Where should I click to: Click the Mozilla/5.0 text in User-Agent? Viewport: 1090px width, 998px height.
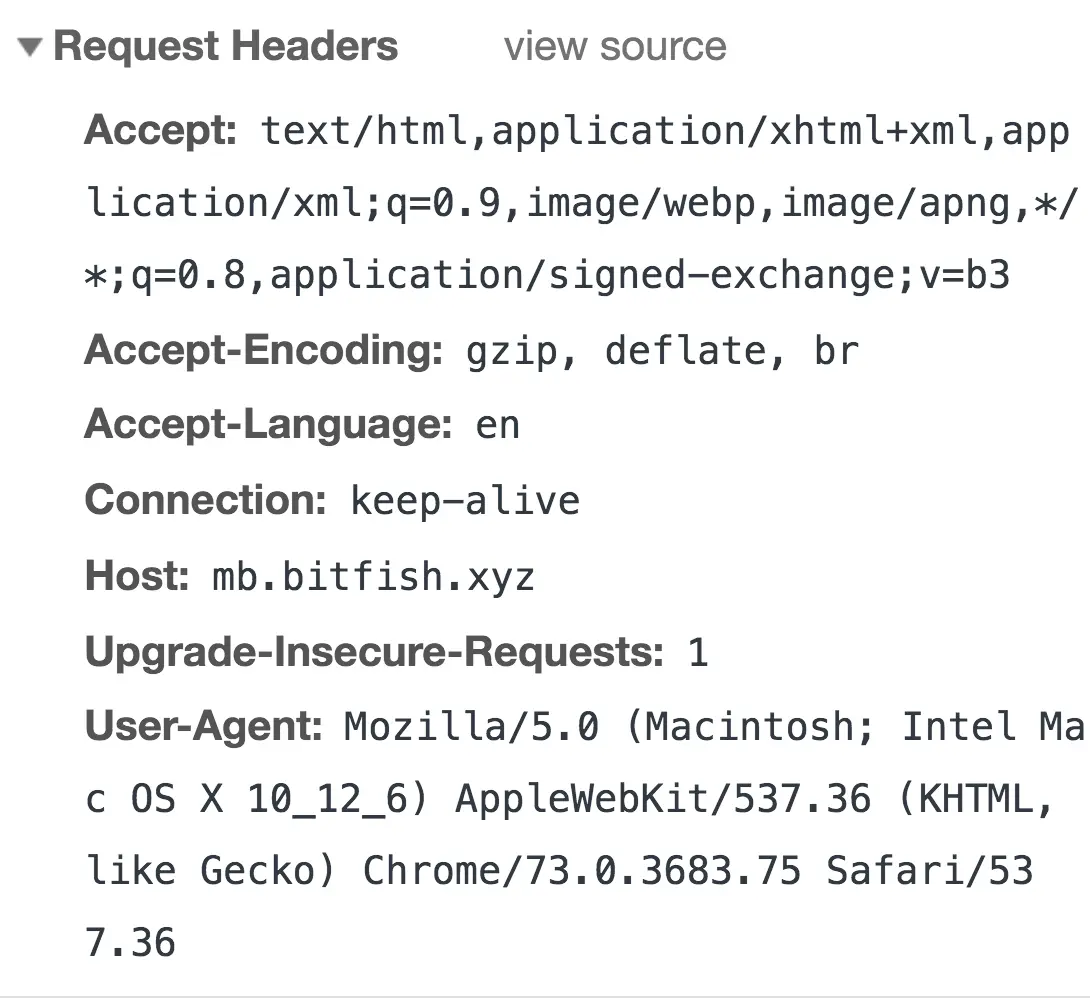click(472, 727)
